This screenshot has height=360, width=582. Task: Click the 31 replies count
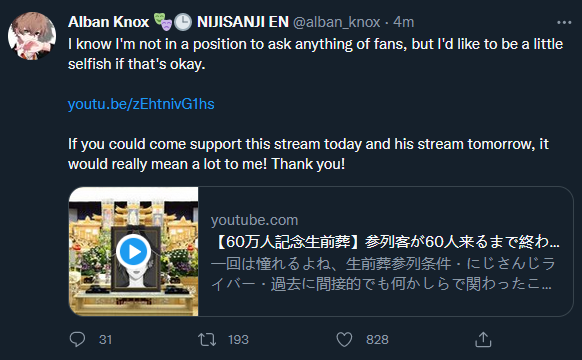point(105,340)
